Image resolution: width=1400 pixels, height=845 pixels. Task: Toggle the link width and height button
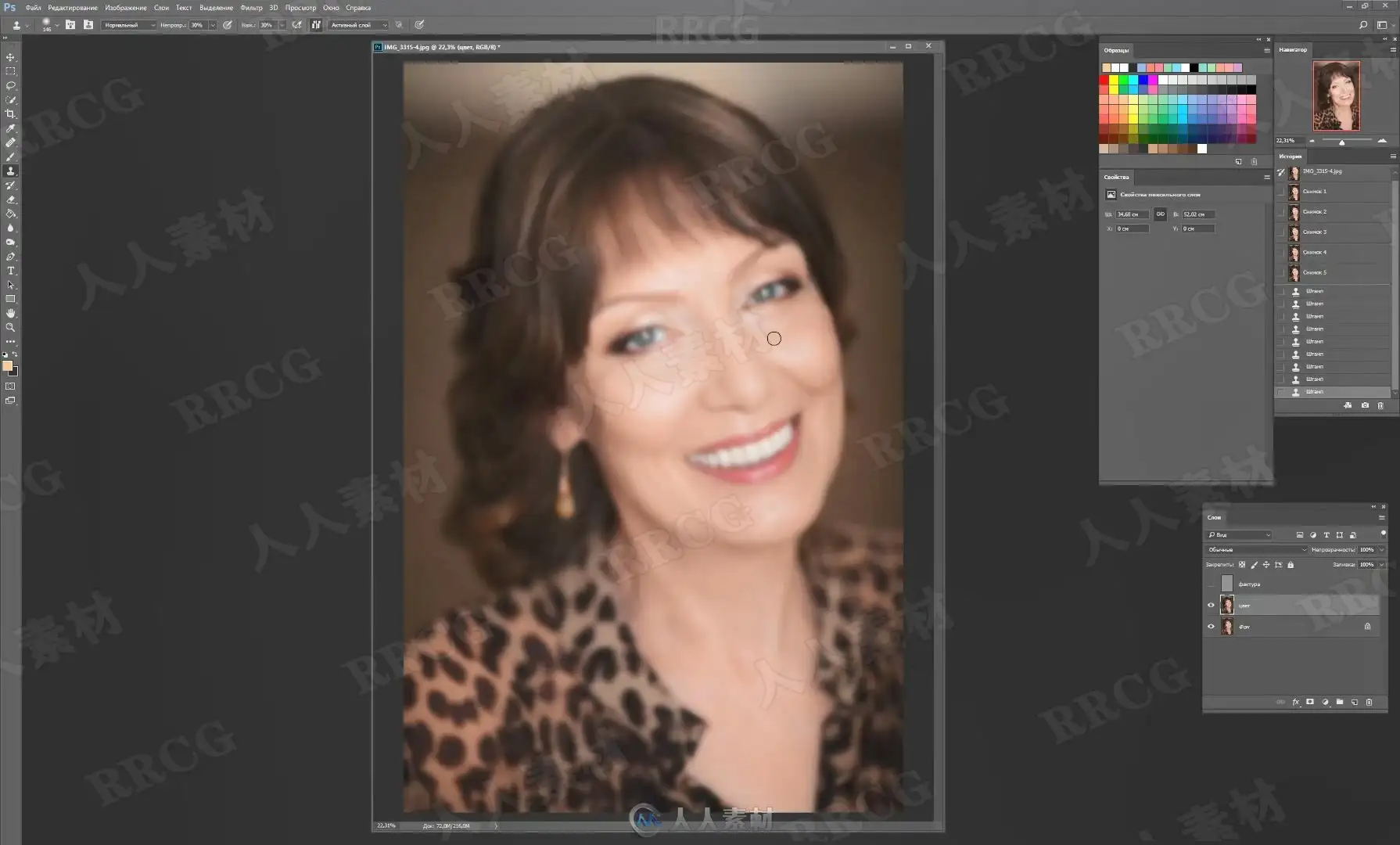pyautogui.click(x=1161, y=214)
